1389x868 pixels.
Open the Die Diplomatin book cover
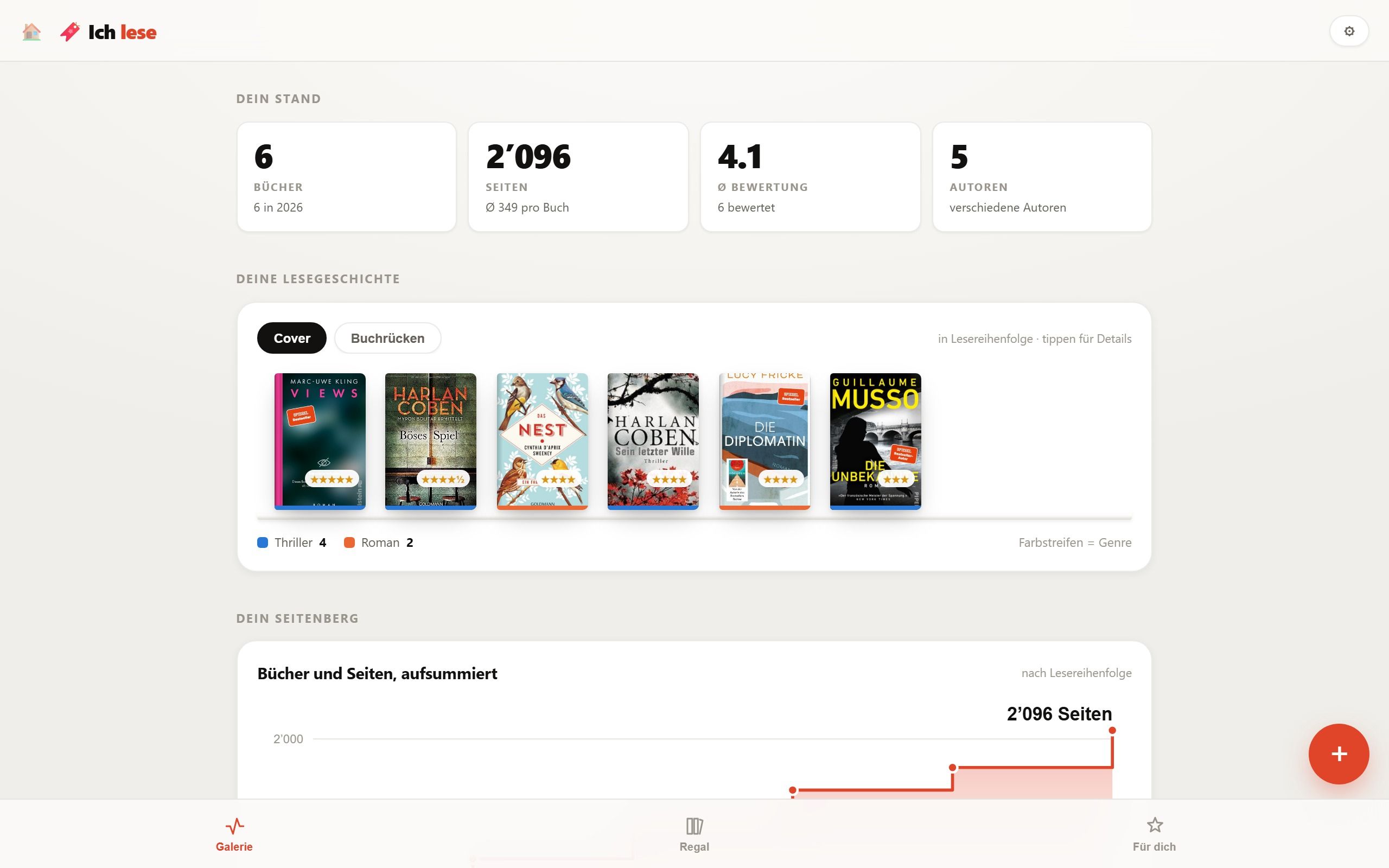click(x=764, y=441)
